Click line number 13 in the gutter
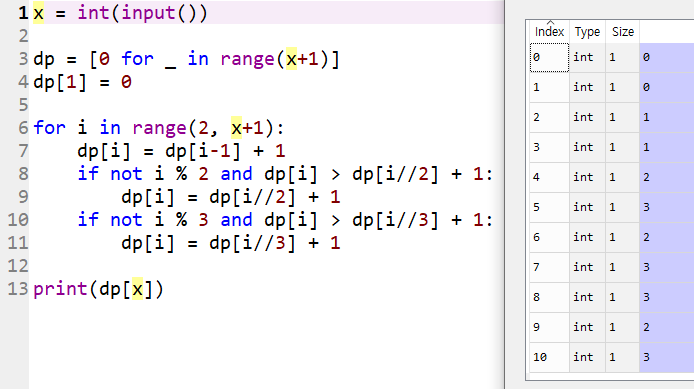694x389 pixels. pos(18,289)
